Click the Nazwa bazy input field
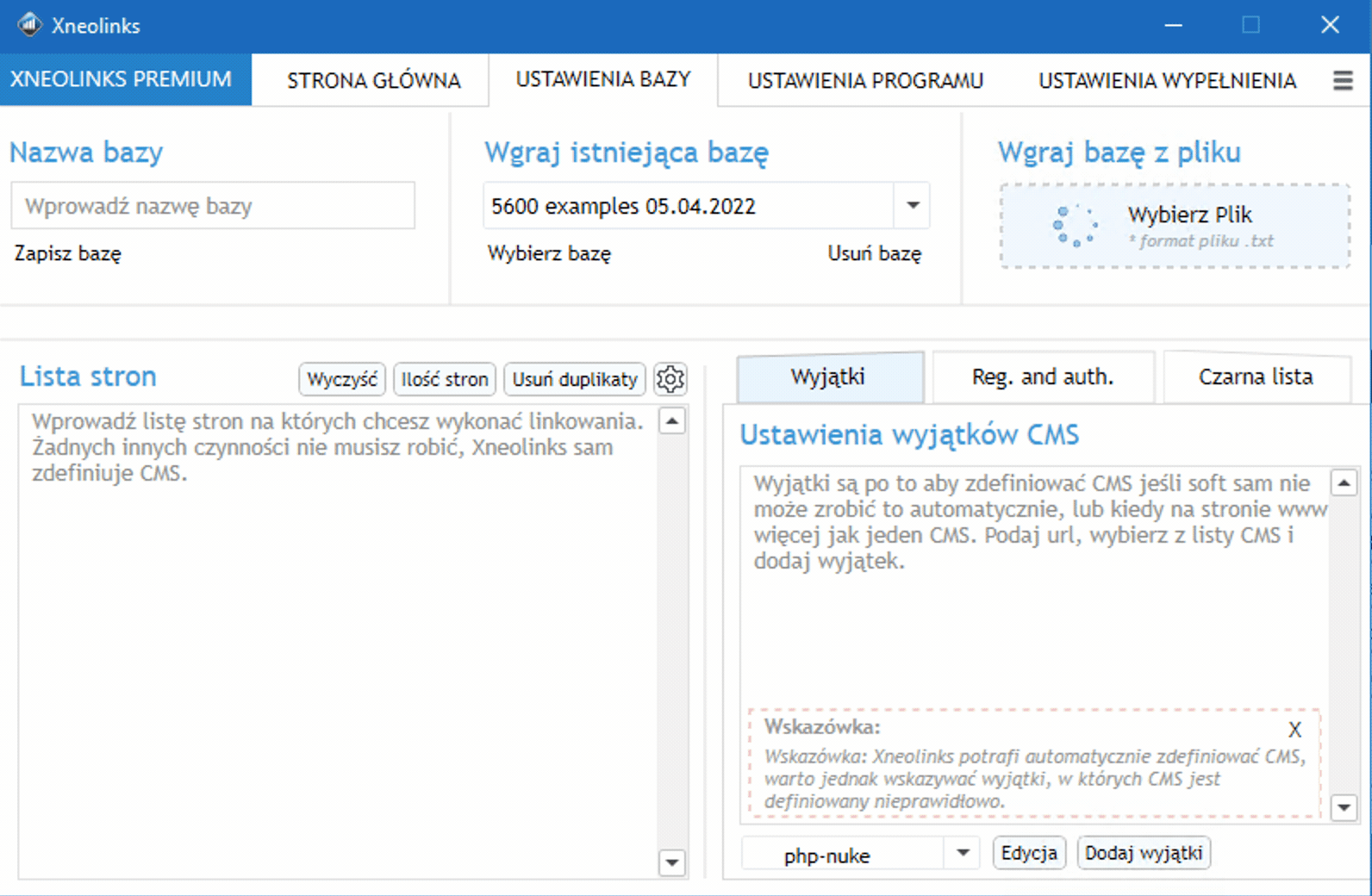 [x=213, y=206]
